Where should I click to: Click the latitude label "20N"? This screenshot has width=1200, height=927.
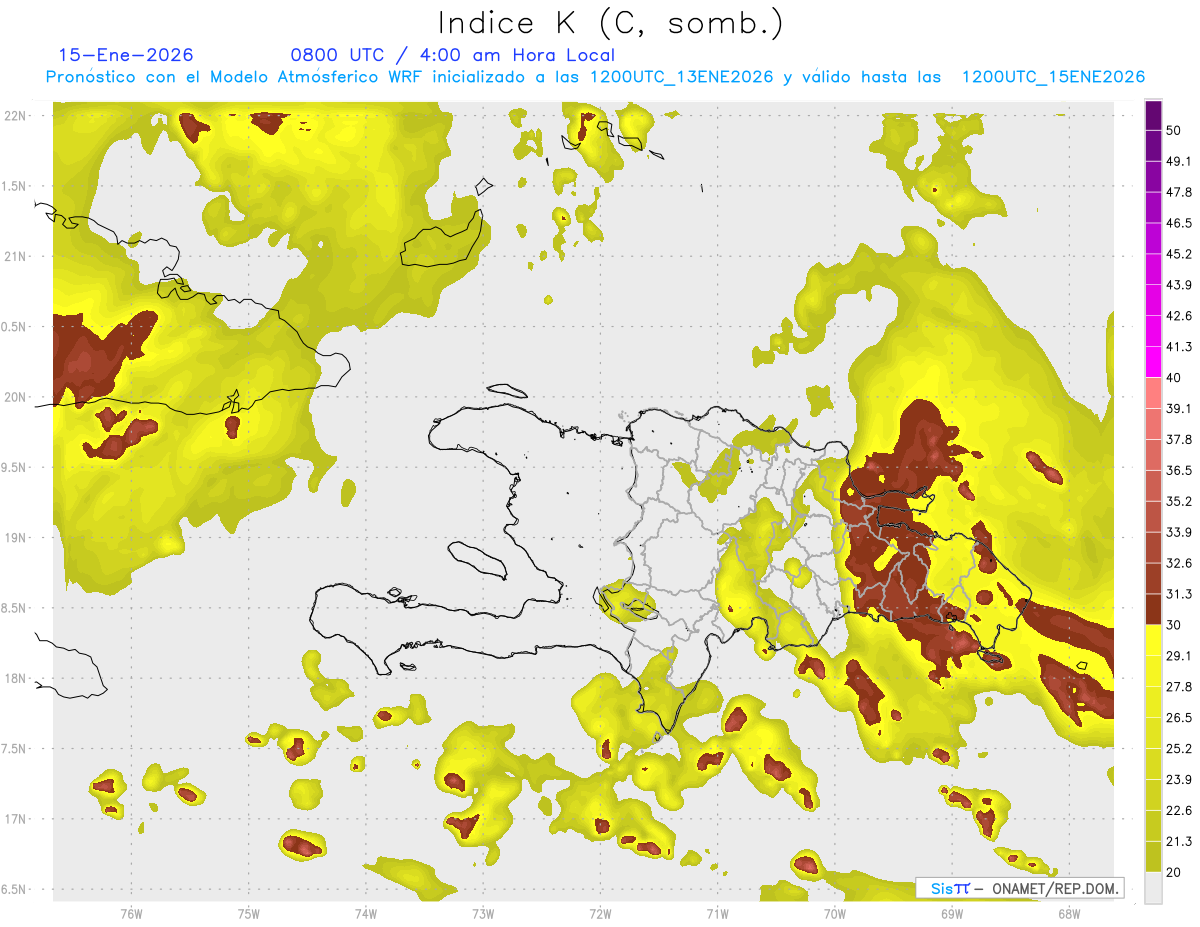15,397
